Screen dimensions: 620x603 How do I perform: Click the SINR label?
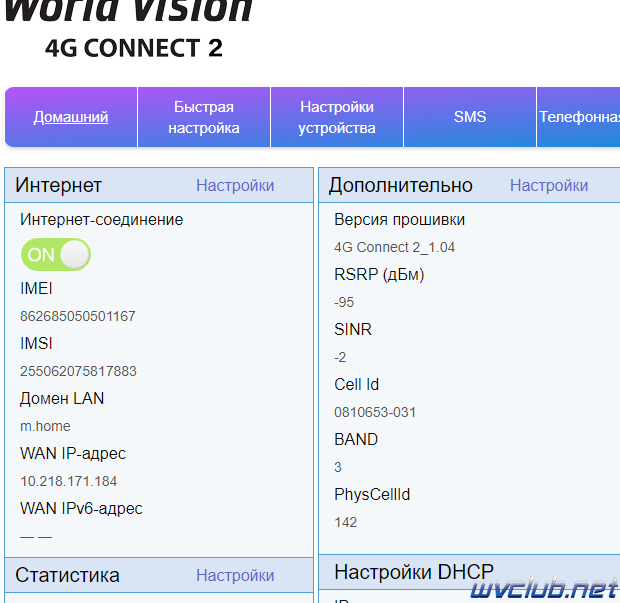353,329
